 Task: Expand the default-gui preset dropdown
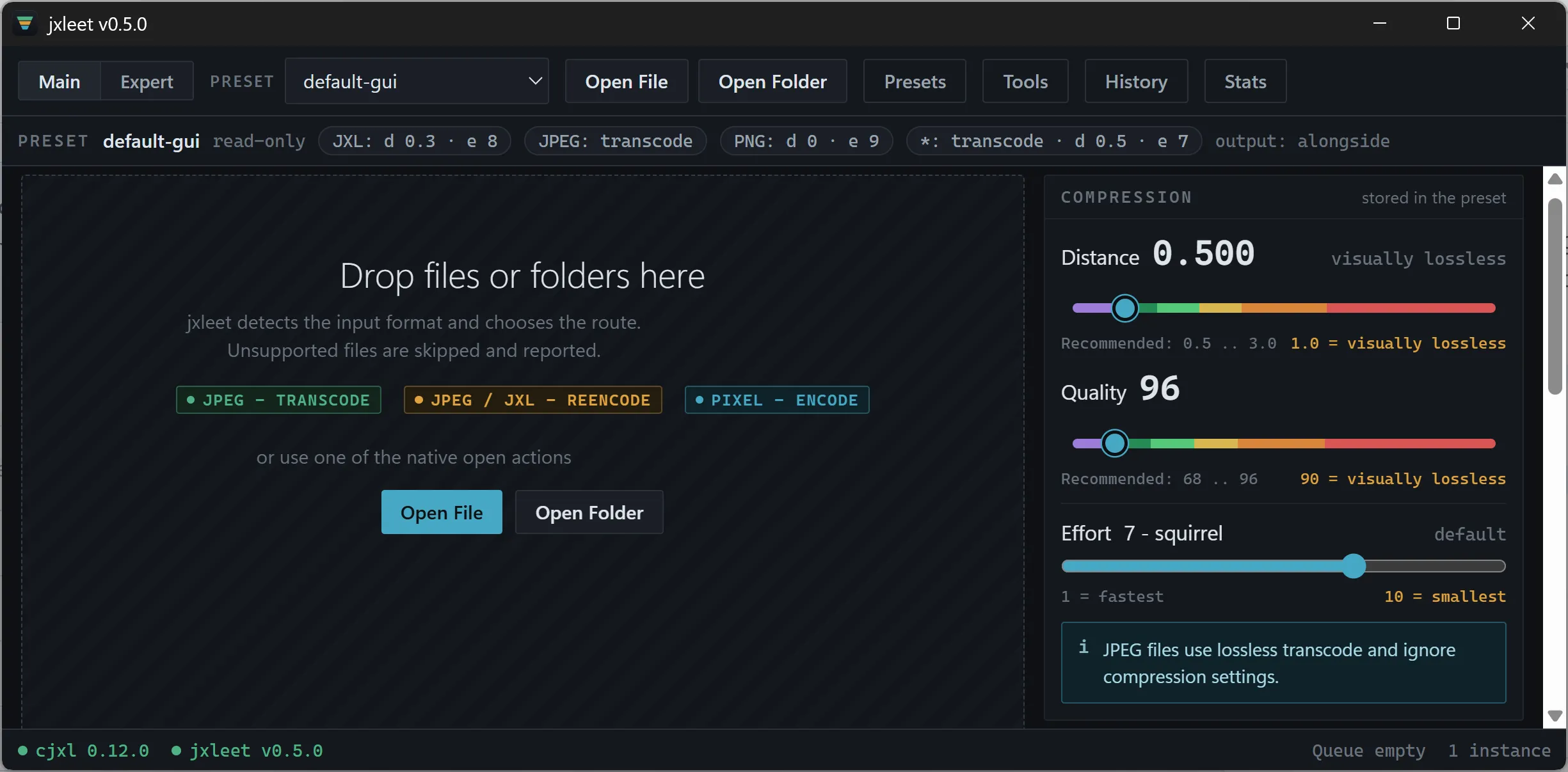point(417,81)
